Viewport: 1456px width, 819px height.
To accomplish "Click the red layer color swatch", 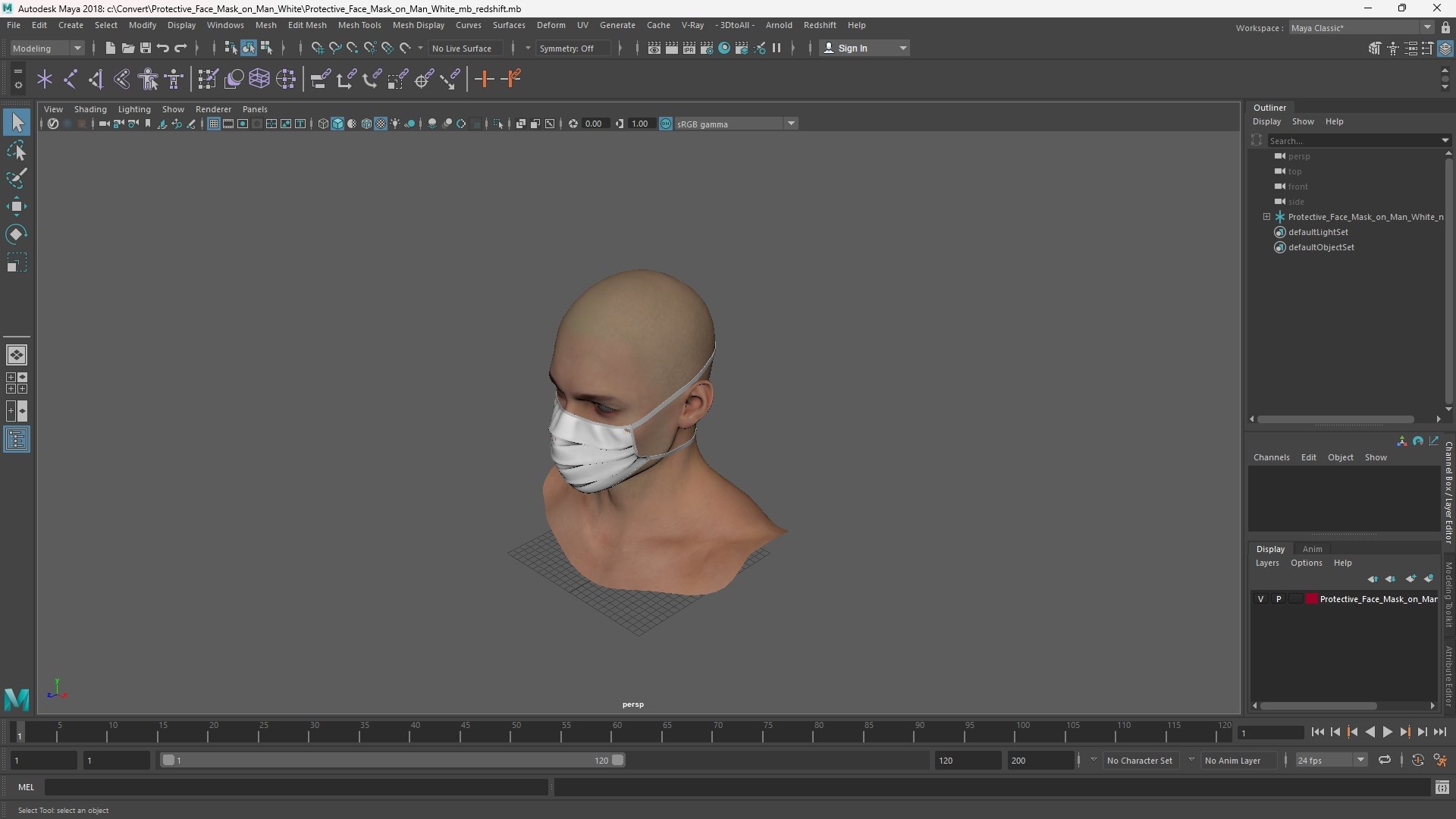I will (x=1311, y=599).
